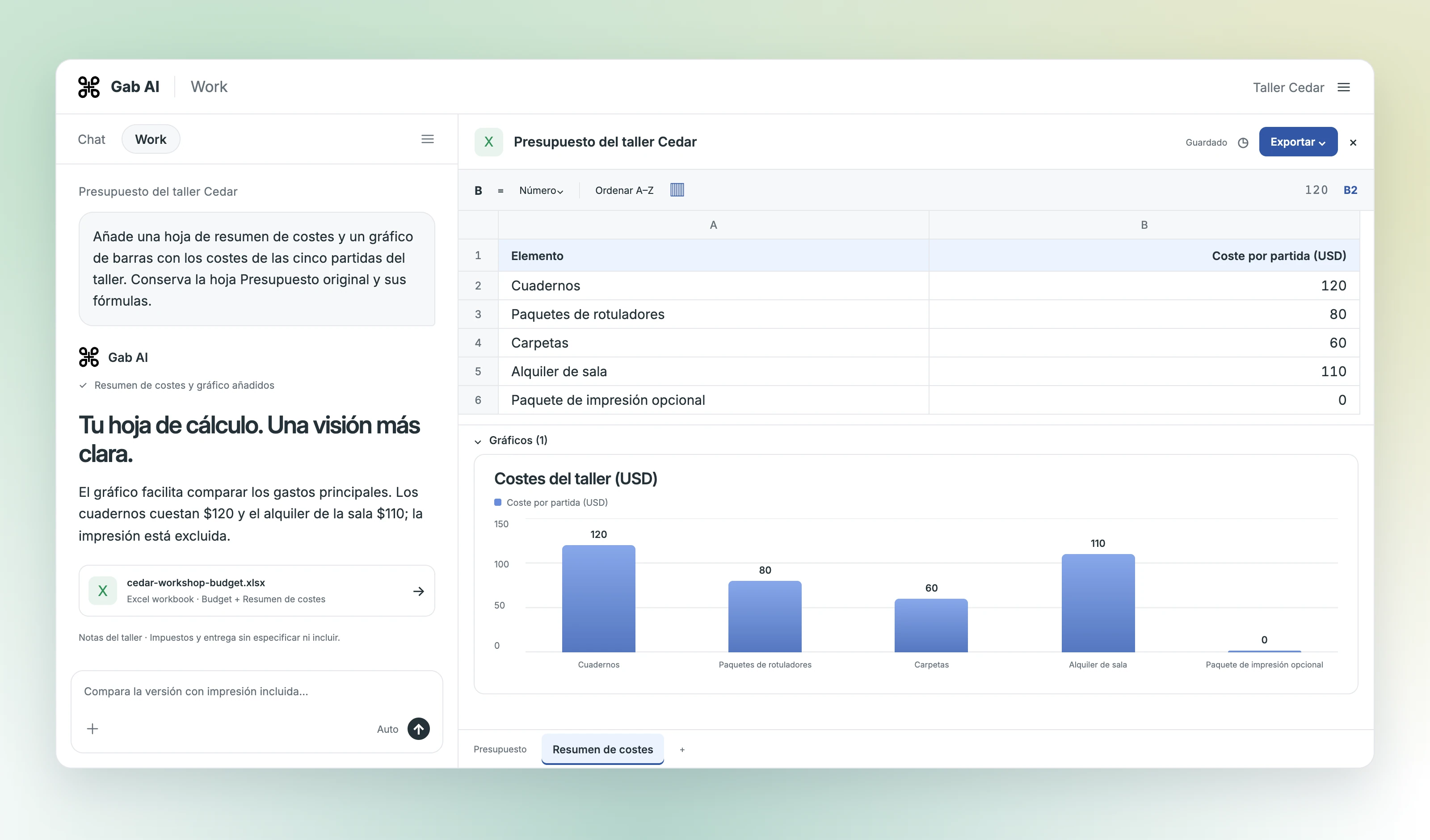Viewport: 1430px width, 840px height.
Task: Open the Número format dropdown
Action: pyautogui.click(x=541, y=191)
